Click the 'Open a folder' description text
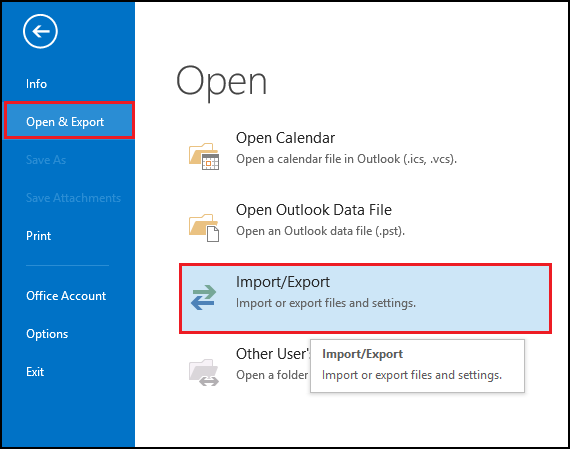 pyautogui.click(x=272, y=375)
